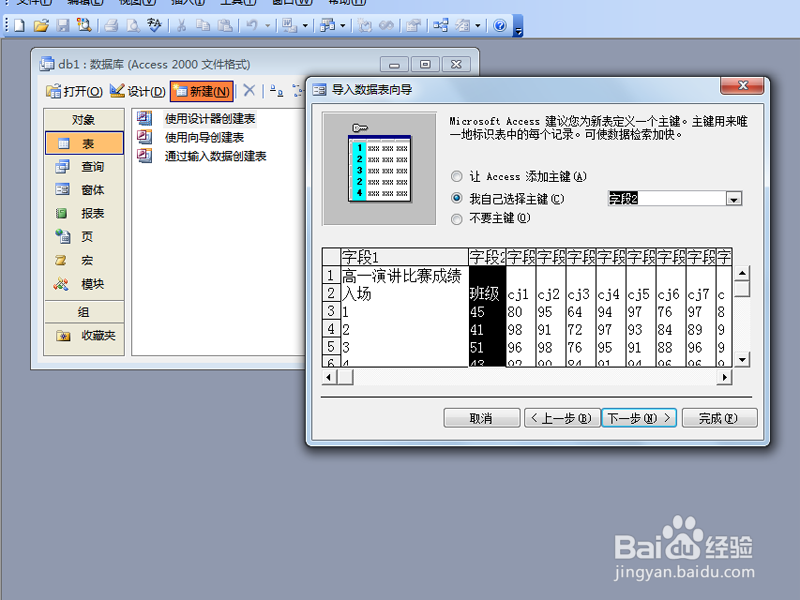Screen dimensions: 800x600
Task: Open 收藏夹 group in db1 window
Action: tap(84, 335)
